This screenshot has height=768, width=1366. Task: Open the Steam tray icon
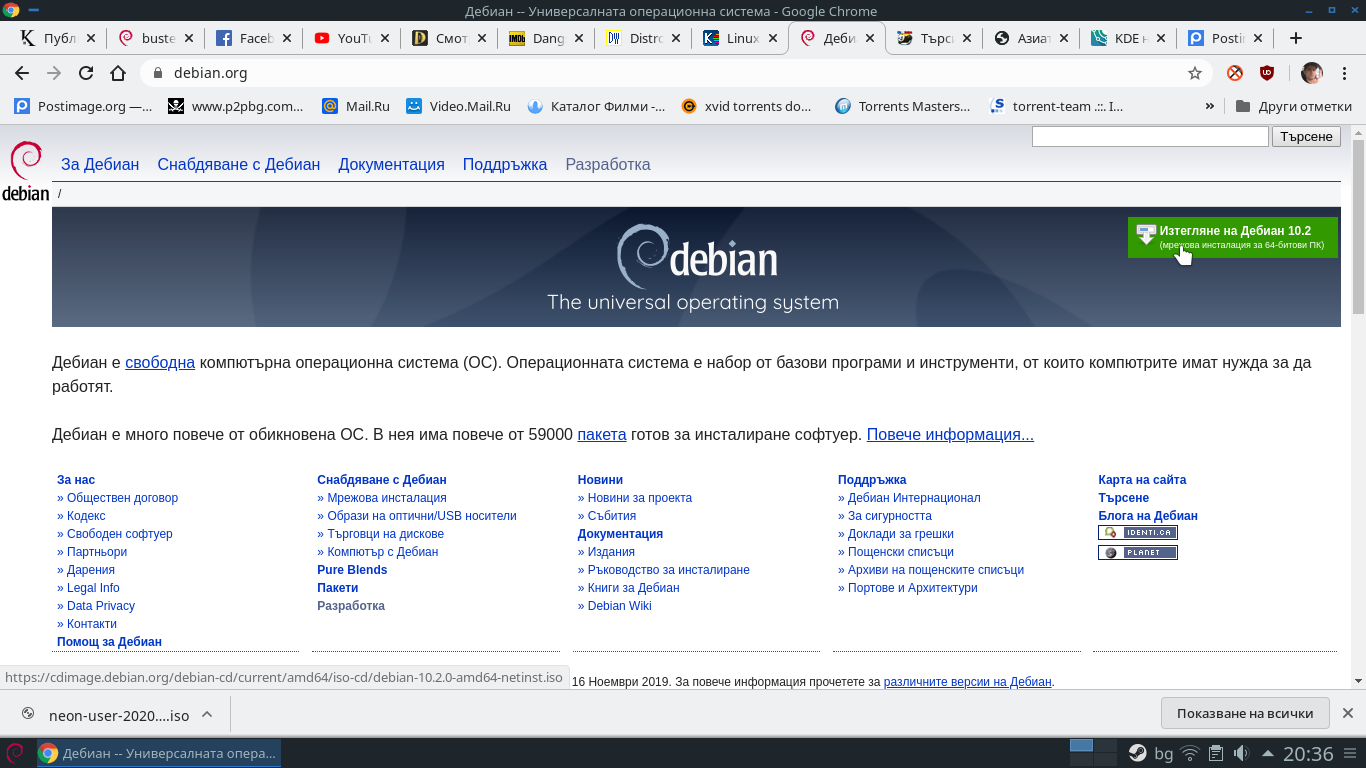coord(1137,753)
